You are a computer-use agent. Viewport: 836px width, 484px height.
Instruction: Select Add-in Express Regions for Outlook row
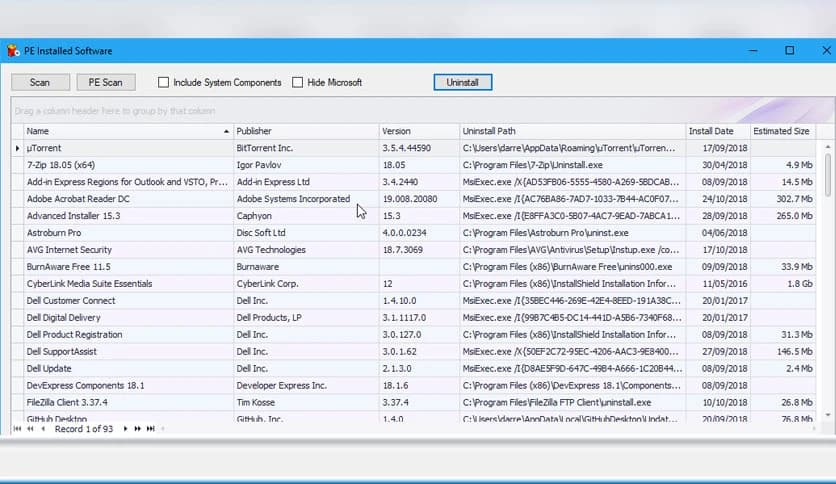pos(127,182)
